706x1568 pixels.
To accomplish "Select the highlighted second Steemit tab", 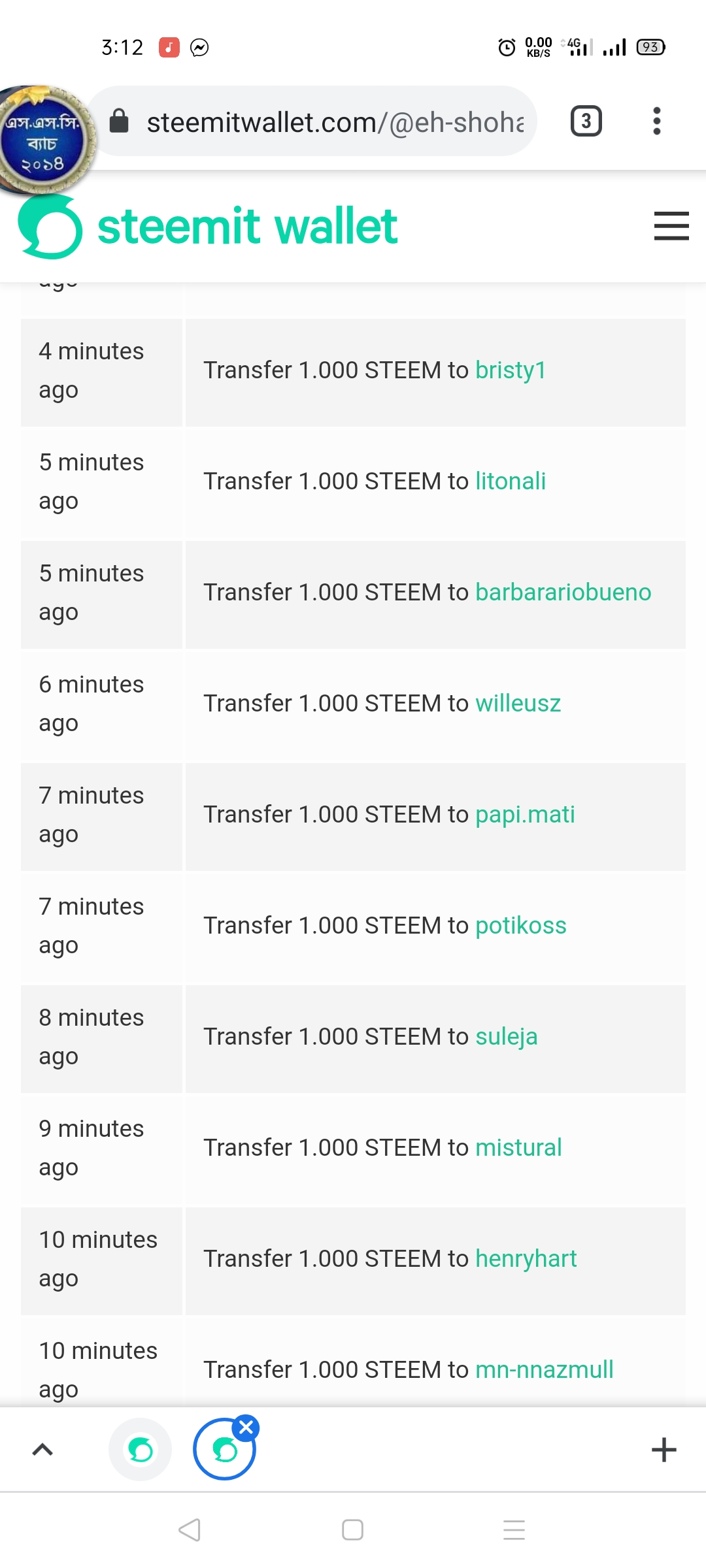I will (x=224, y=1449).
